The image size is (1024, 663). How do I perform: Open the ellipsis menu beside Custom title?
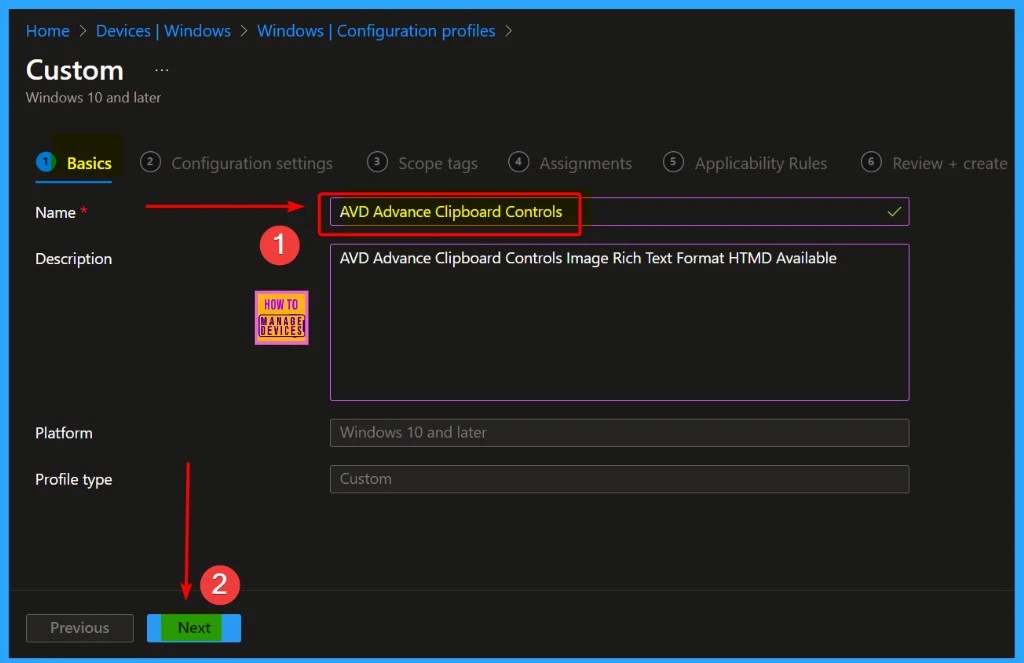click(x=161, y=70)
